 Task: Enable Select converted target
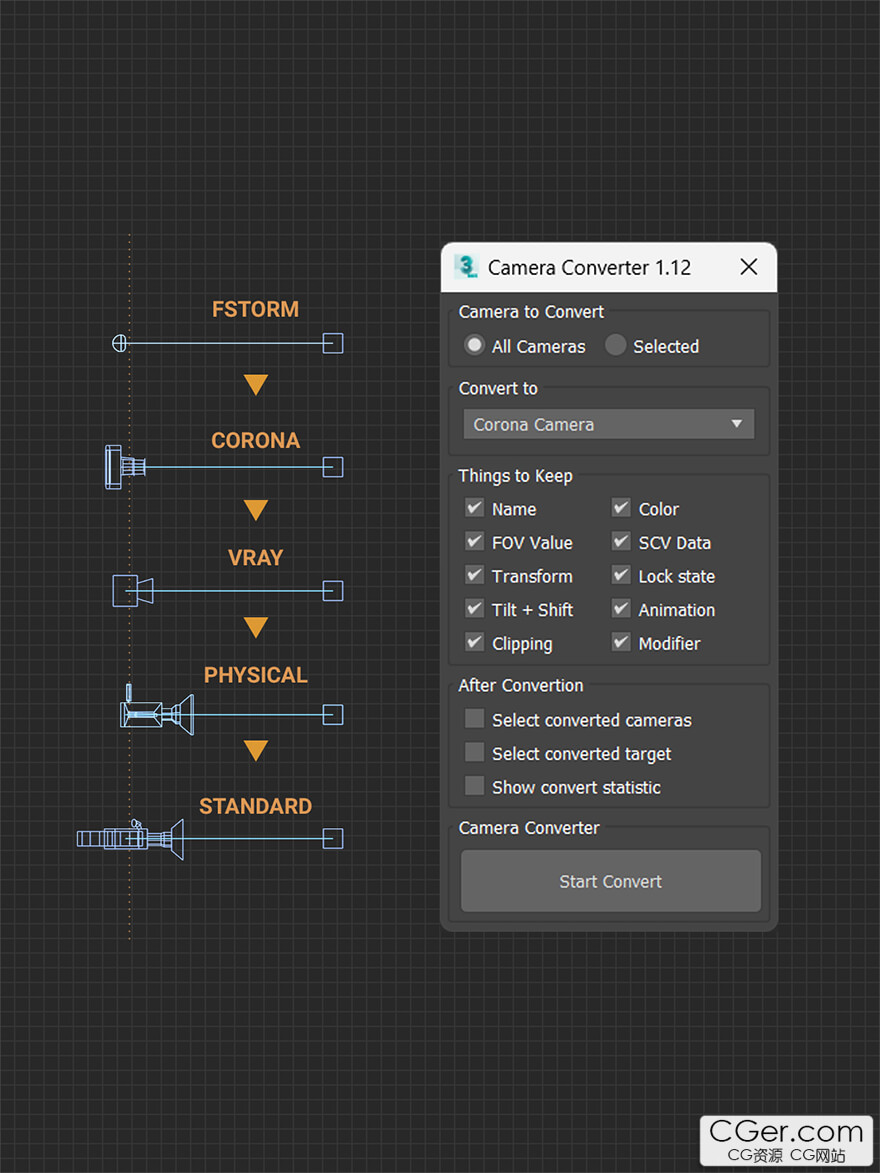pos(474,753)
